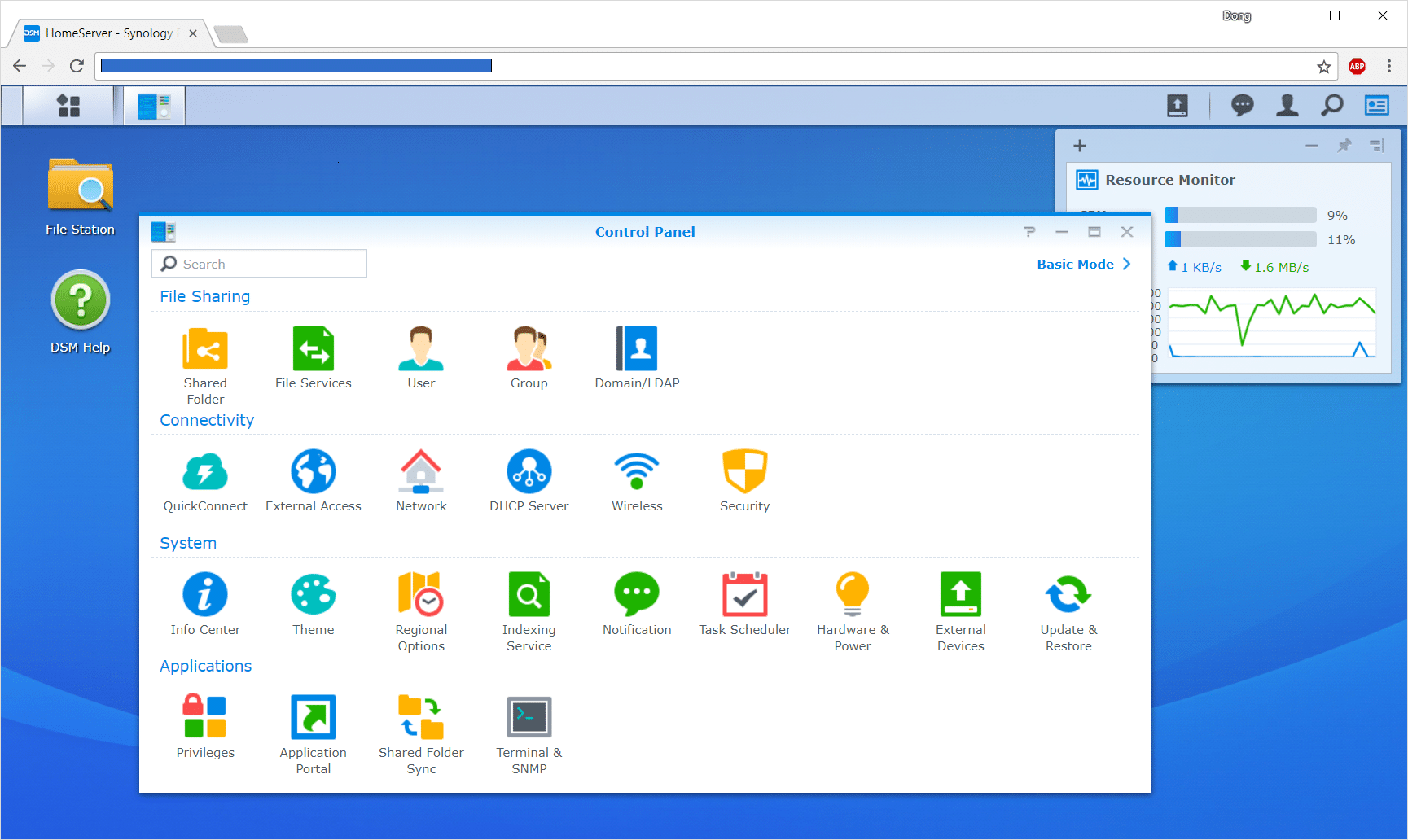
Task: Open the DSM search magnifier
Action: [x=1332, y=106]
